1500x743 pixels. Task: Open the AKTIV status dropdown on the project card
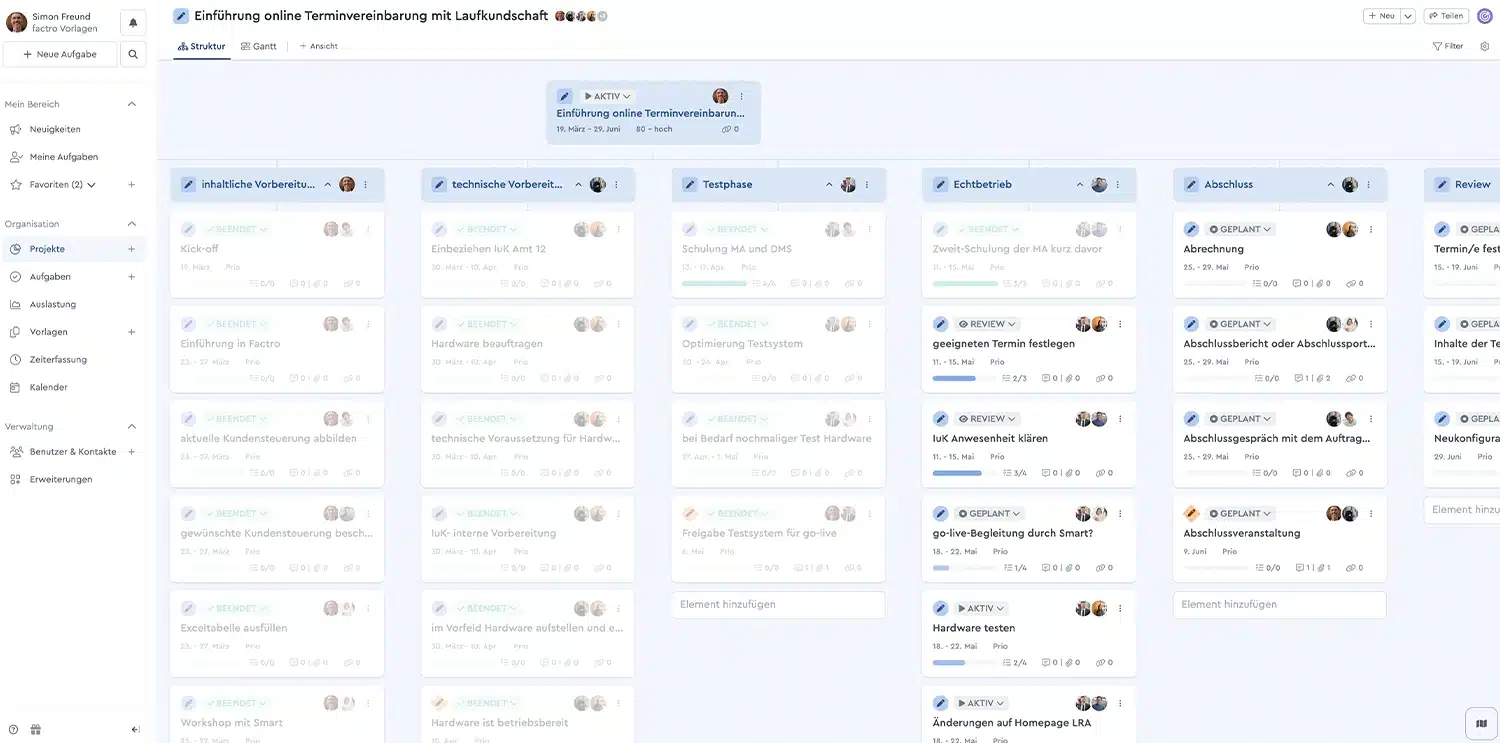click(x=605, y=95)
